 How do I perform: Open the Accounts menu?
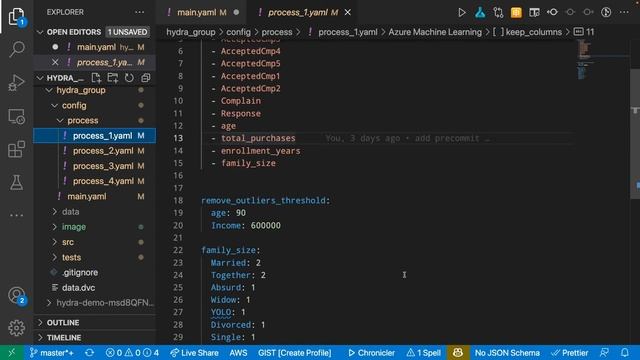tap(16, 295)
